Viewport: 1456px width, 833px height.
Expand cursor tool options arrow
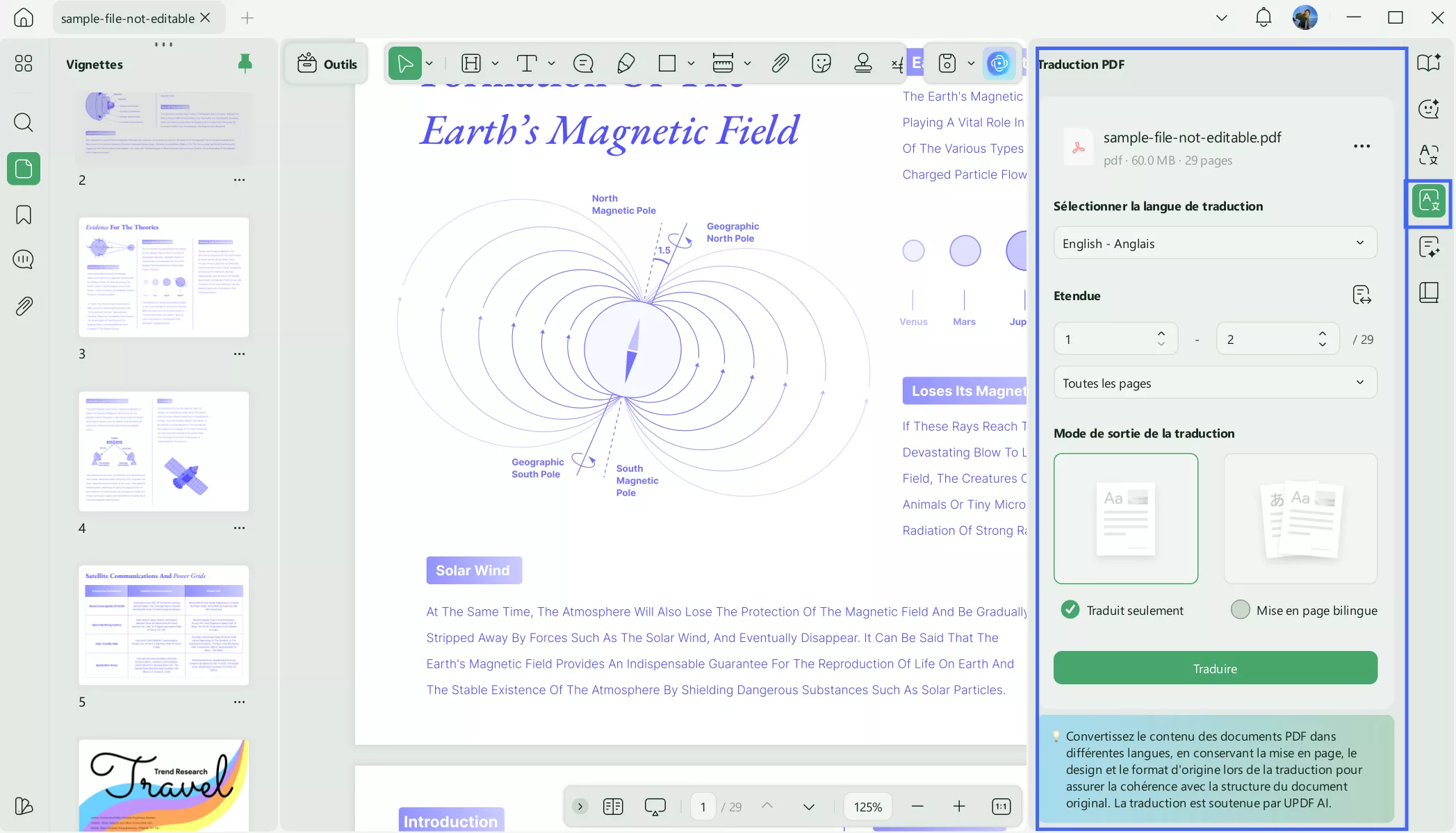[430, 64]
